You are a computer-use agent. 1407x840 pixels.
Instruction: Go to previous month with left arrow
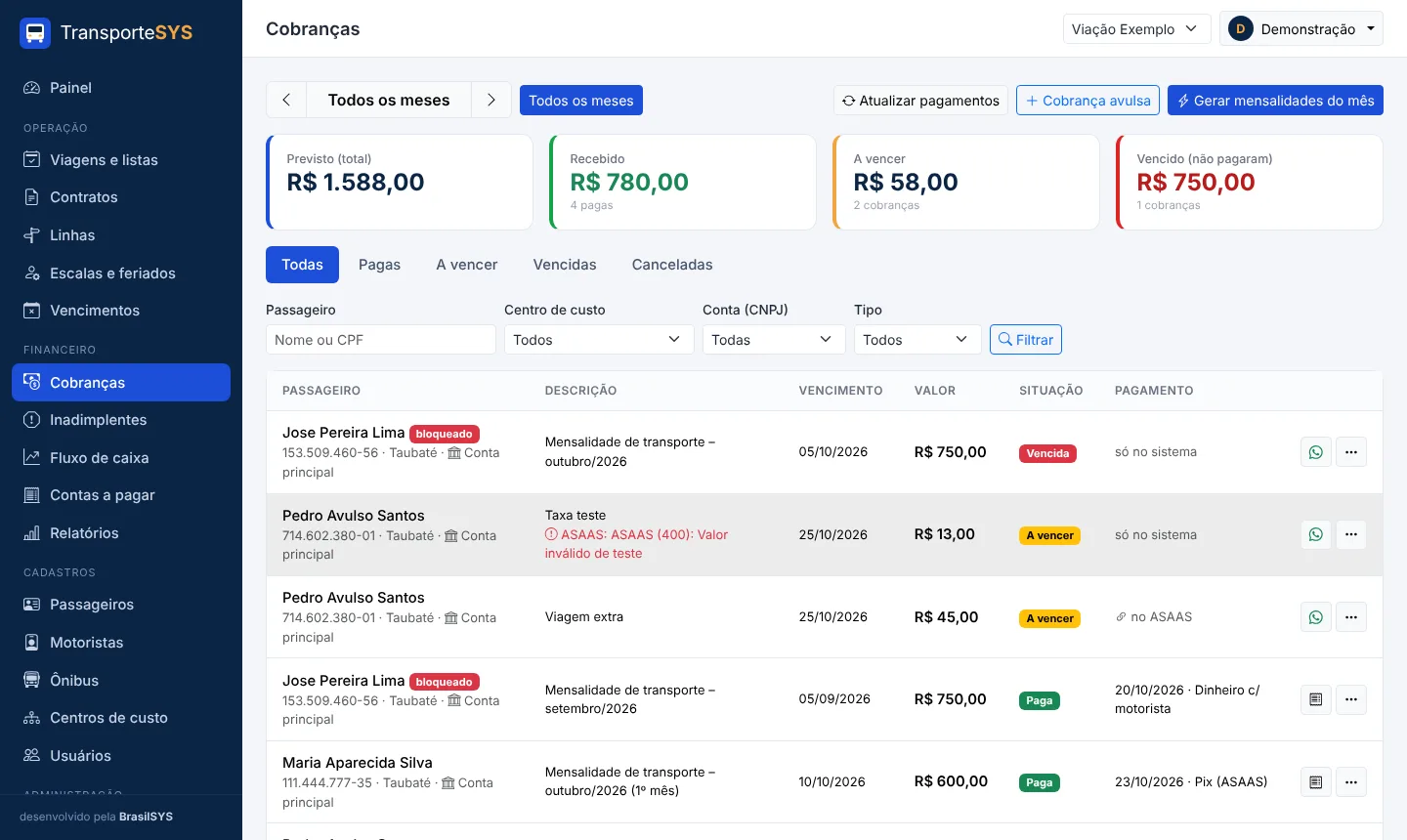tap(286, 100)
